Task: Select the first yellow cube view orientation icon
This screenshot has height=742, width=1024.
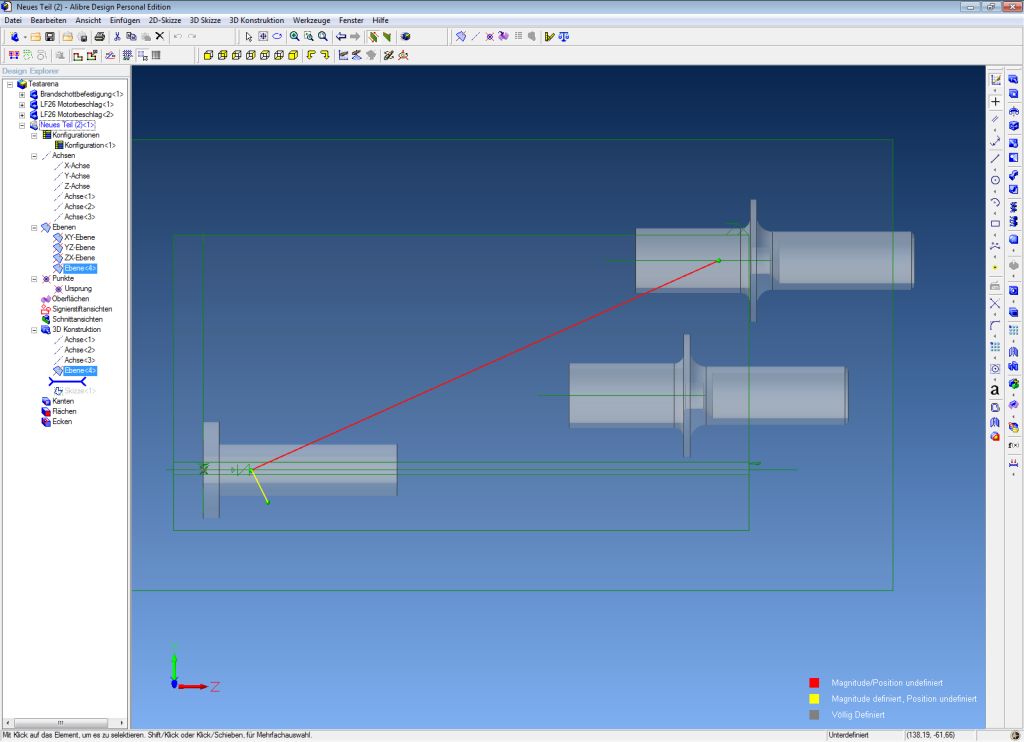Action: coord(208,56)
